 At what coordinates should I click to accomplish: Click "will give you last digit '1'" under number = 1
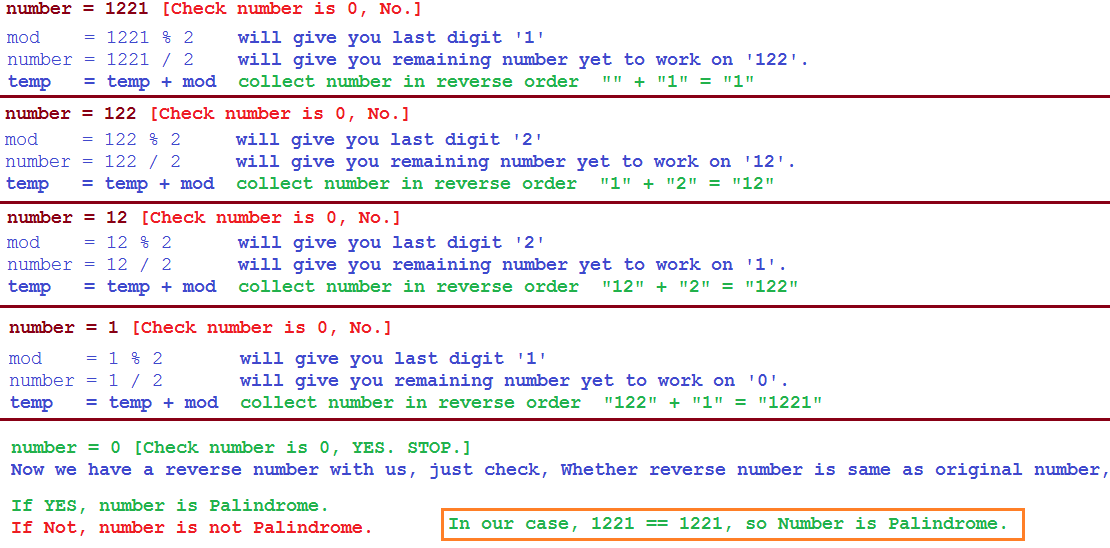tap(394, 358)
